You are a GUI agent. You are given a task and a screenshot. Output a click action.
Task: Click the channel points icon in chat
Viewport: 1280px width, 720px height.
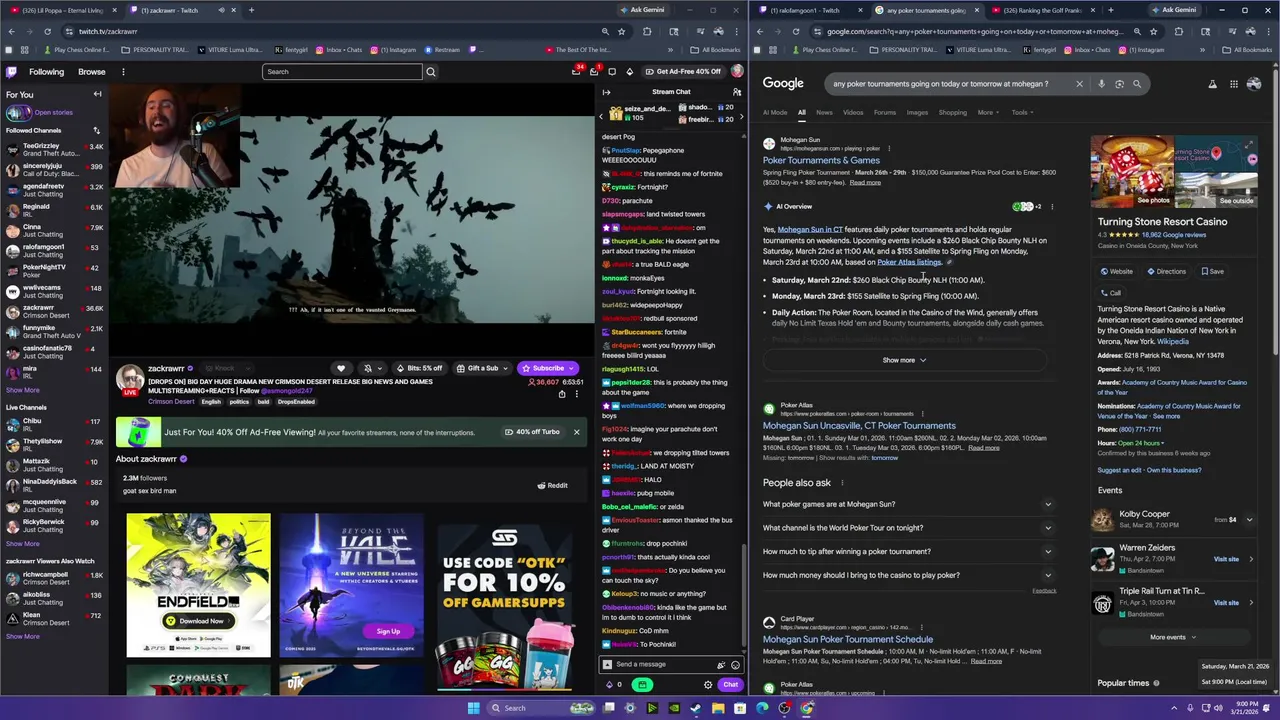[x=609, y=685]
